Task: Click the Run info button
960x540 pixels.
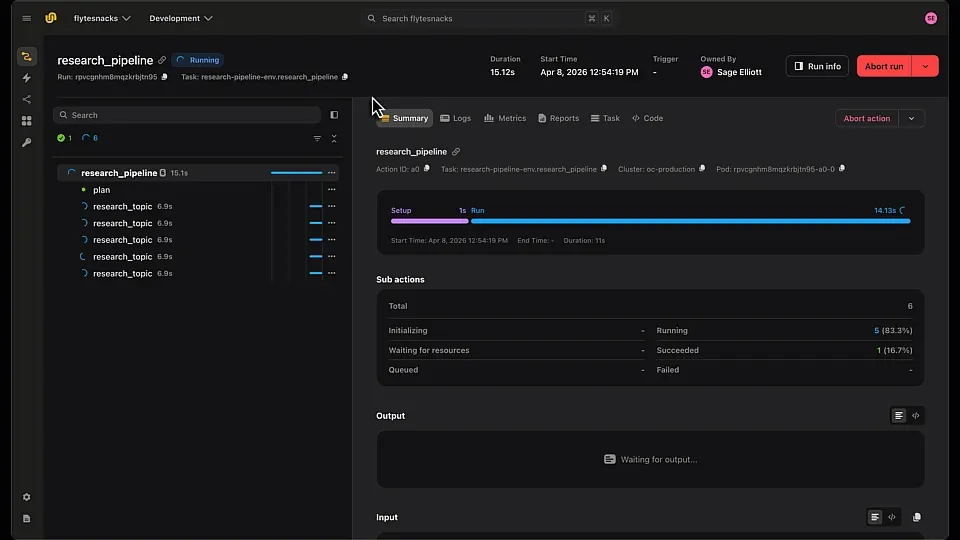Action: [817, 66]
